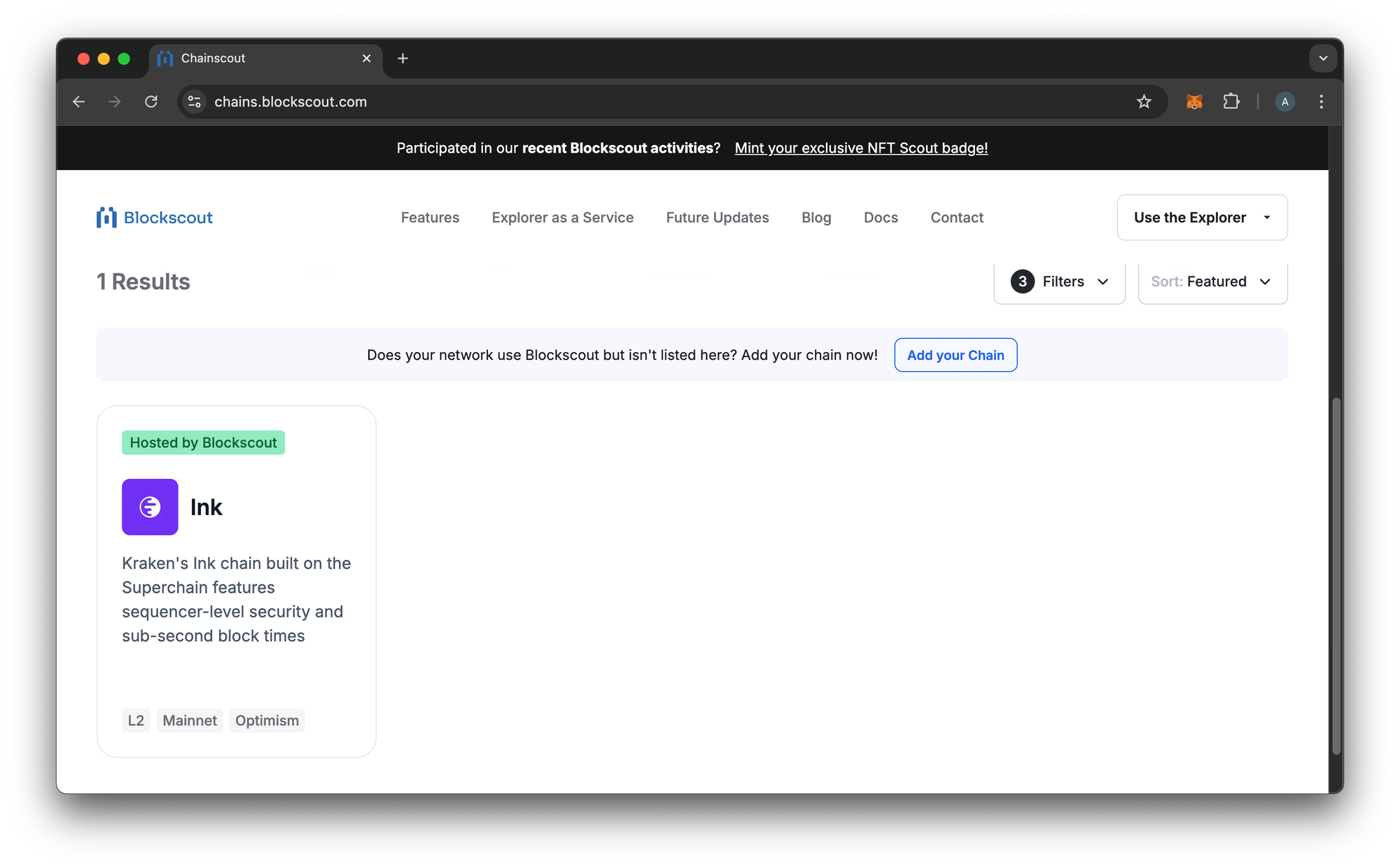Click the purple Ink chain logo
The height and width of the screenshot is (868, 1400).
point(150,507)
